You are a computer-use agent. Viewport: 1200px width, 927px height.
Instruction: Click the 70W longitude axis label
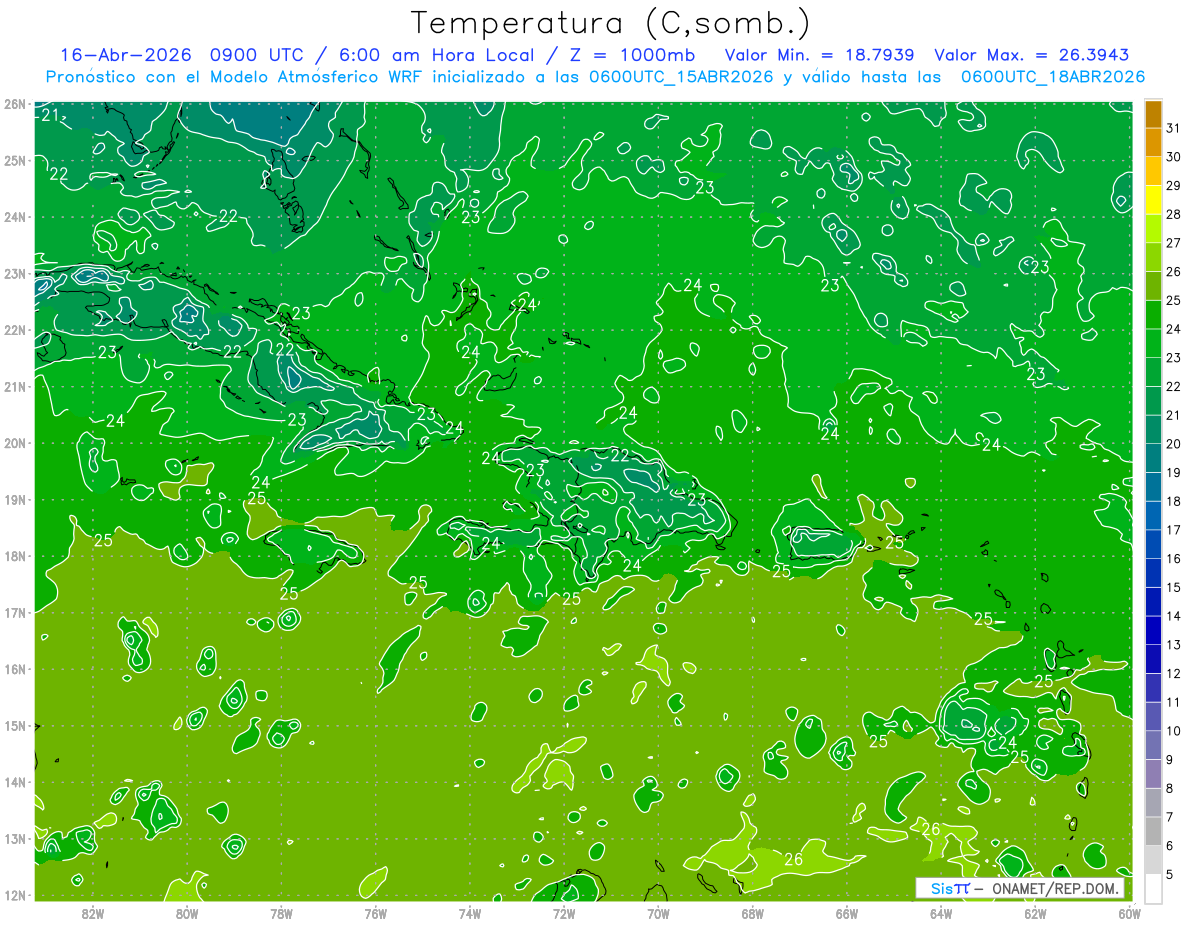658,913
